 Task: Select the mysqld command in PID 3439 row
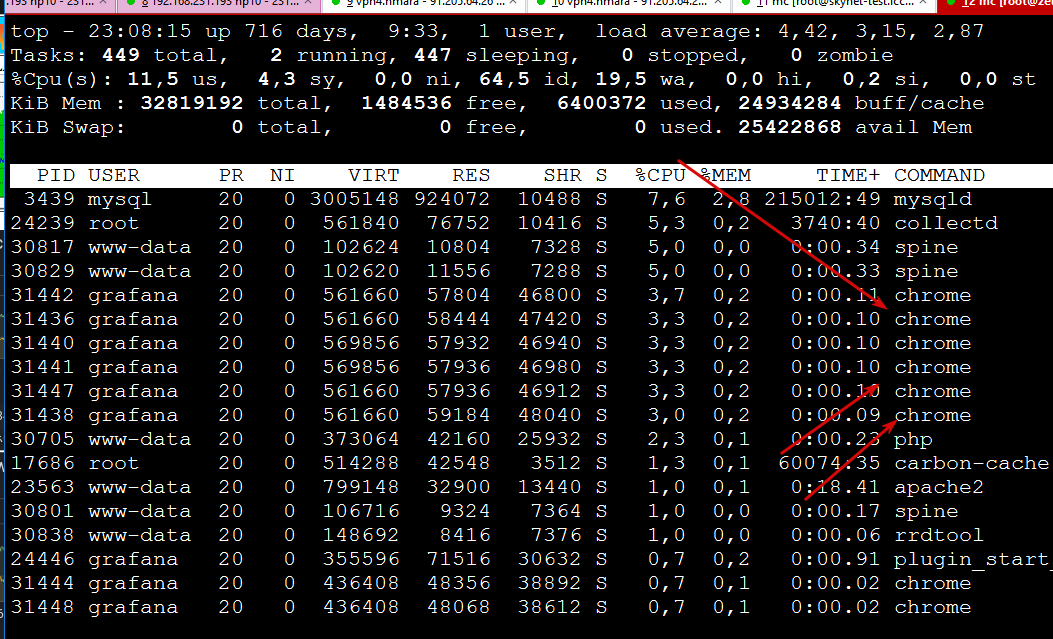(933, 200)
